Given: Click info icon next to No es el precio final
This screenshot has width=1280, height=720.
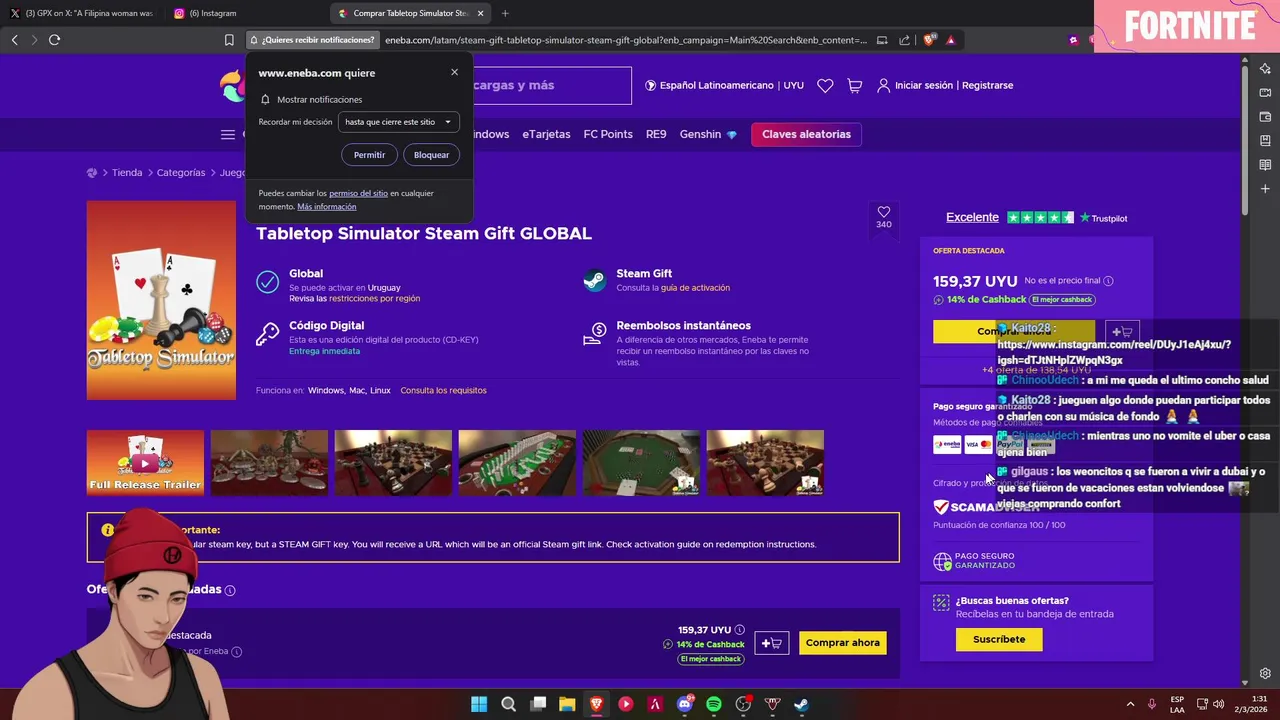Looking at the screenshot, I should tap(1108, 281).
